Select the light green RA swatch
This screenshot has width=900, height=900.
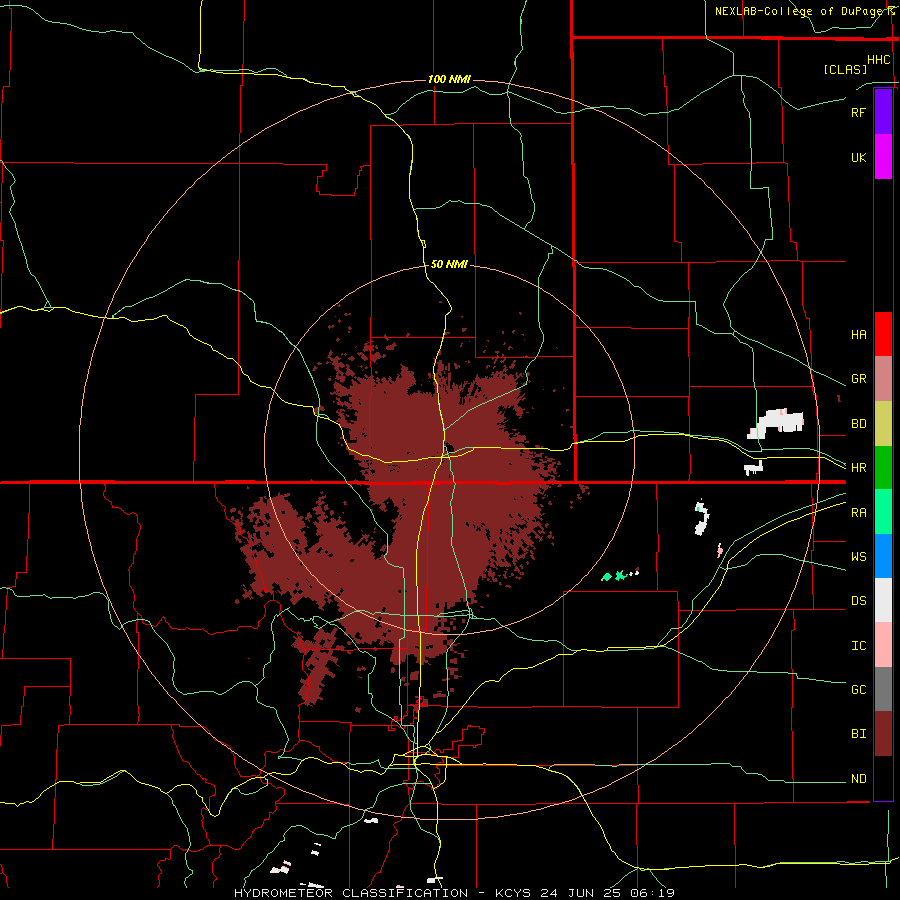883,512
